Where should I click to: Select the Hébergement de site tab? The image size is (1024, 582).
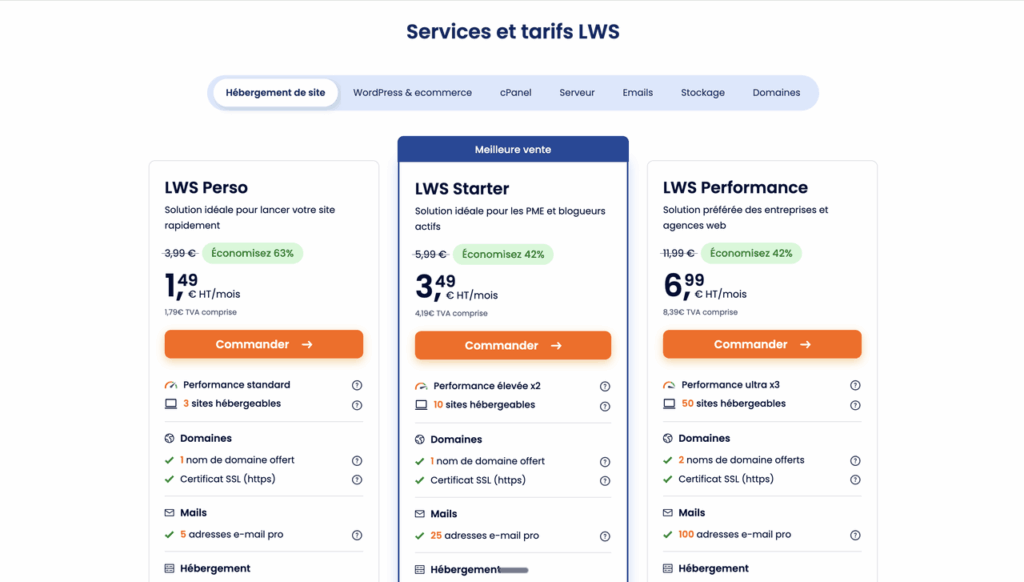point(275,93)
